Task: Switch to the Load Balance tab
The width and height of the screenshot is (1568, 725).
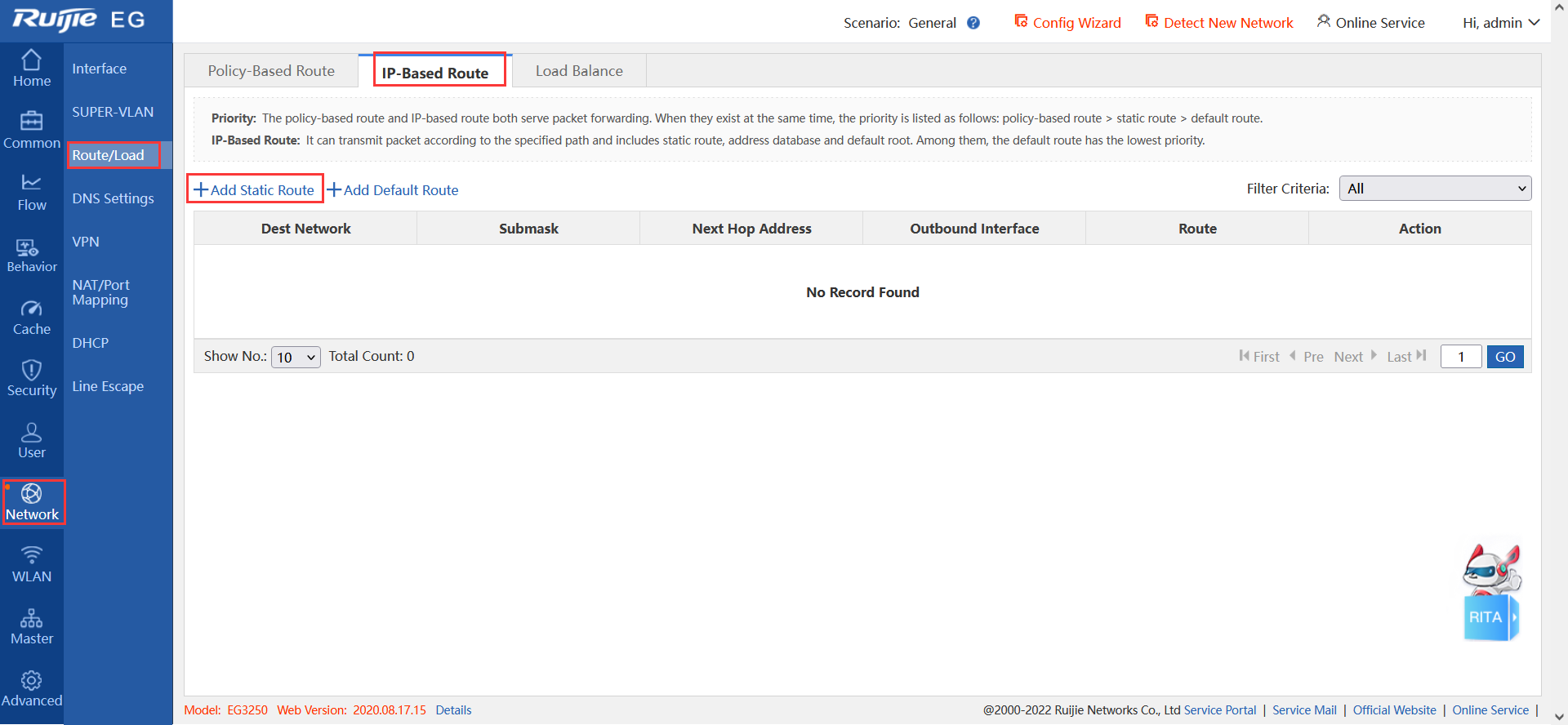Action: (579, 71)
